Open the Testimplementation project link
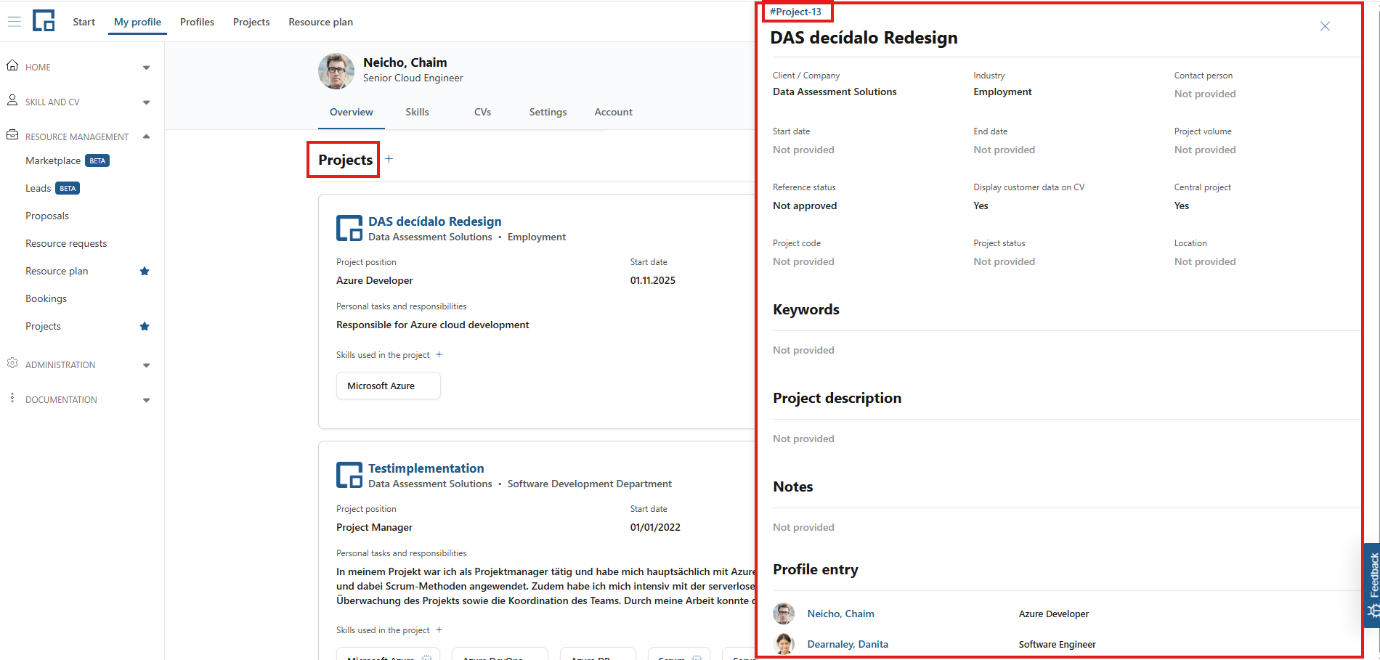This screenshot has height=660, width=1380. coord(426,468)
